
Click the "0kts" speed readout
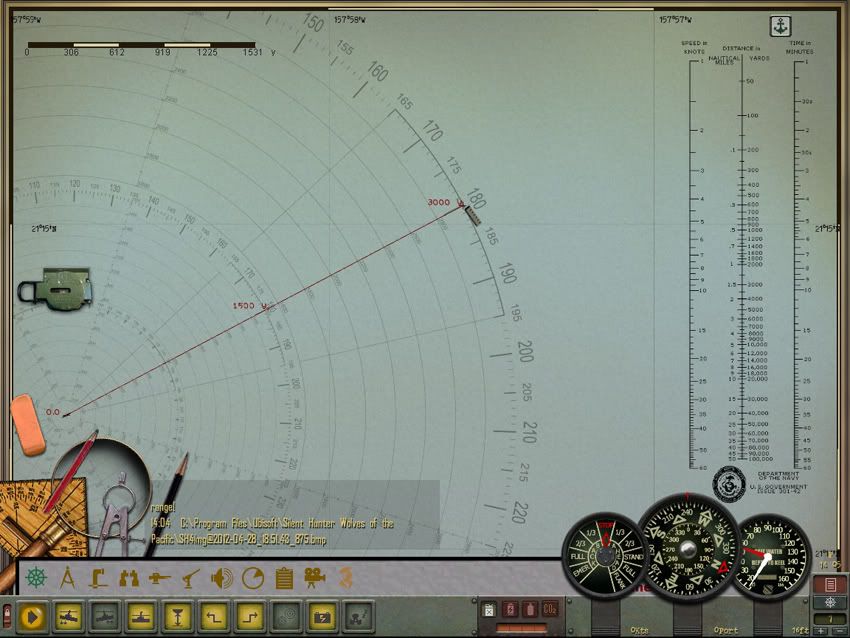640,630
